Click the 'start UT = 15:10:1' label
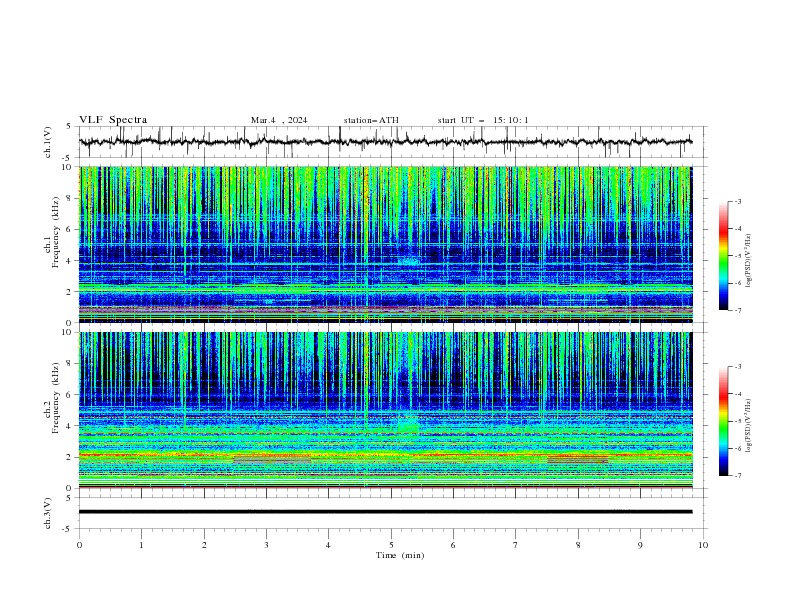Viewport: 792px width, 612px height. [x=483, y=120]
